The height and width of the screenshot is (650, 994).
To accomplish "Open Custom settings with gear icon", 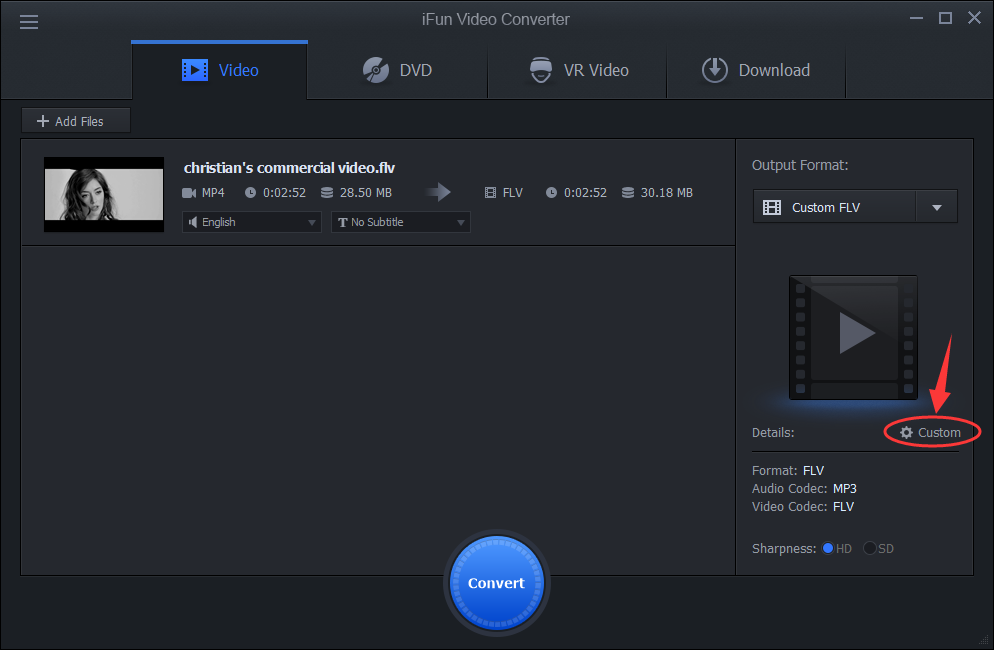I will coord(931,432).
